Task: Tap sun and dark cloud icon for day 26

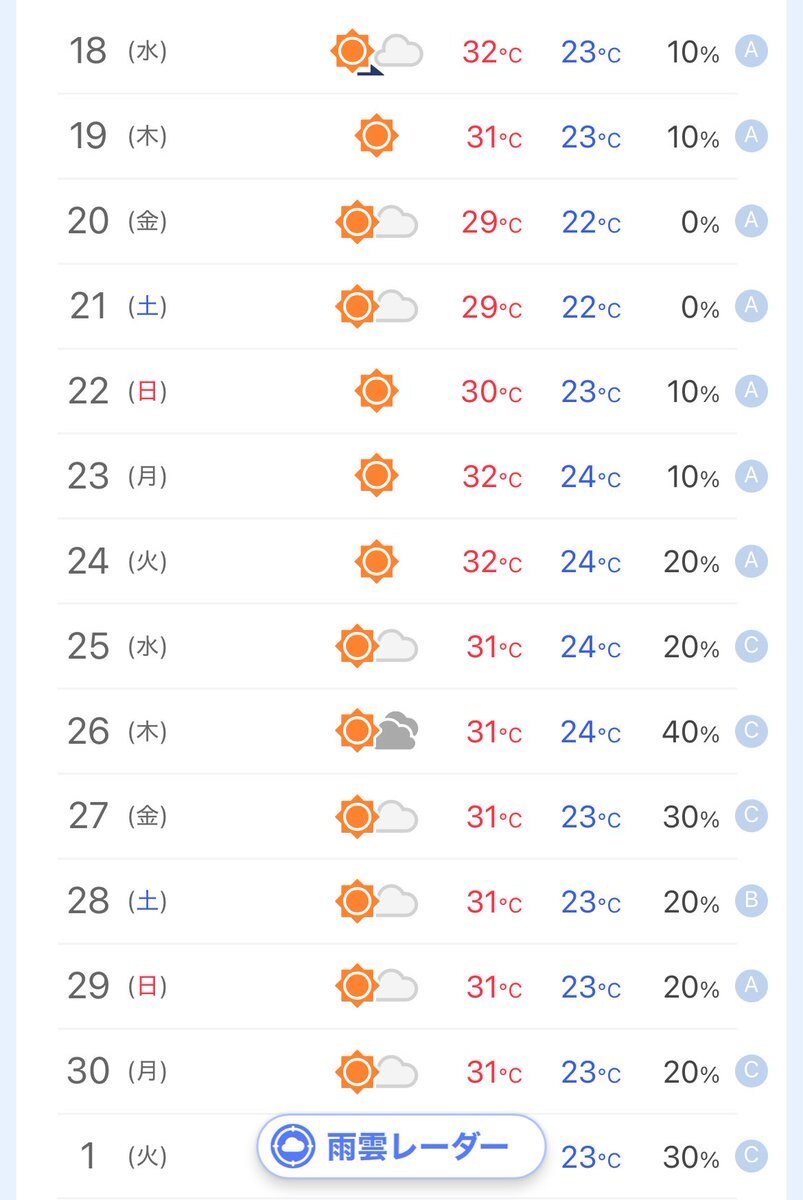Action: coord(377,731)
